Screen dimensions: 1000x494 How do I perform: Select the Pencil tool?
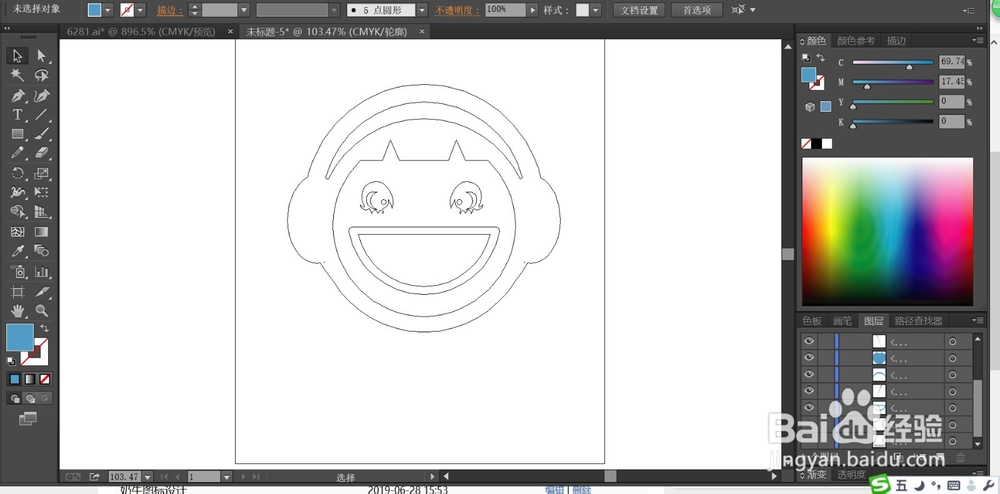18,153
